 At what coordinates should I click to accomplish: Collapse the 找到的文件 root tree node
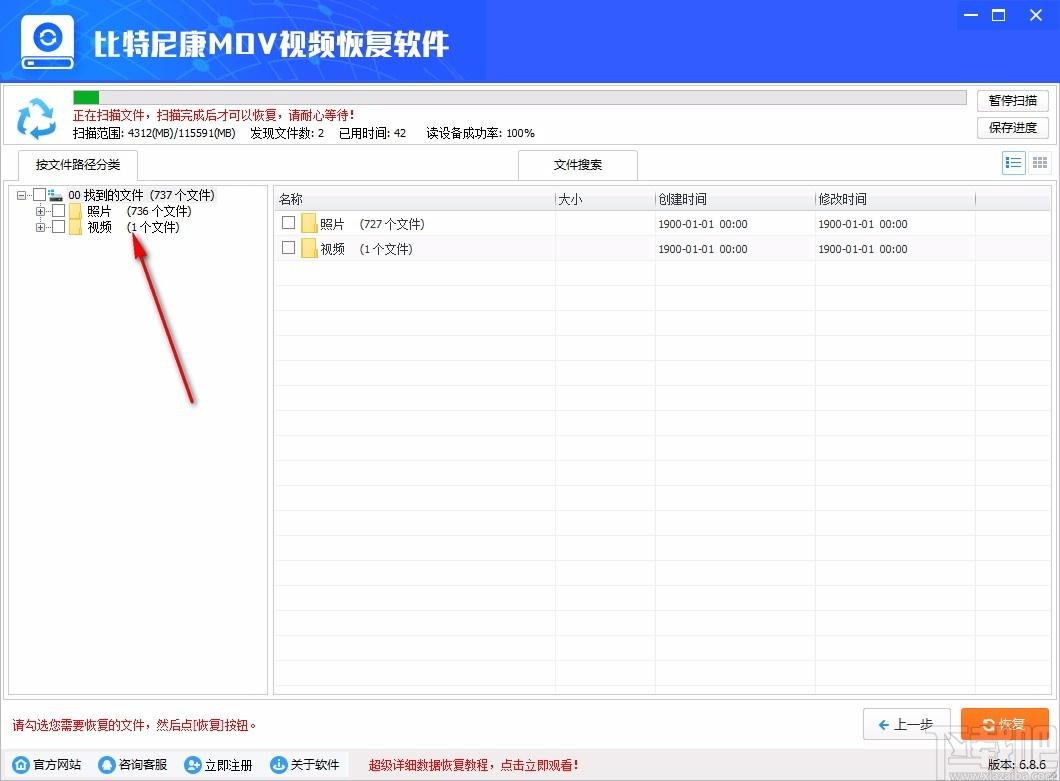[x=22, y=195]
